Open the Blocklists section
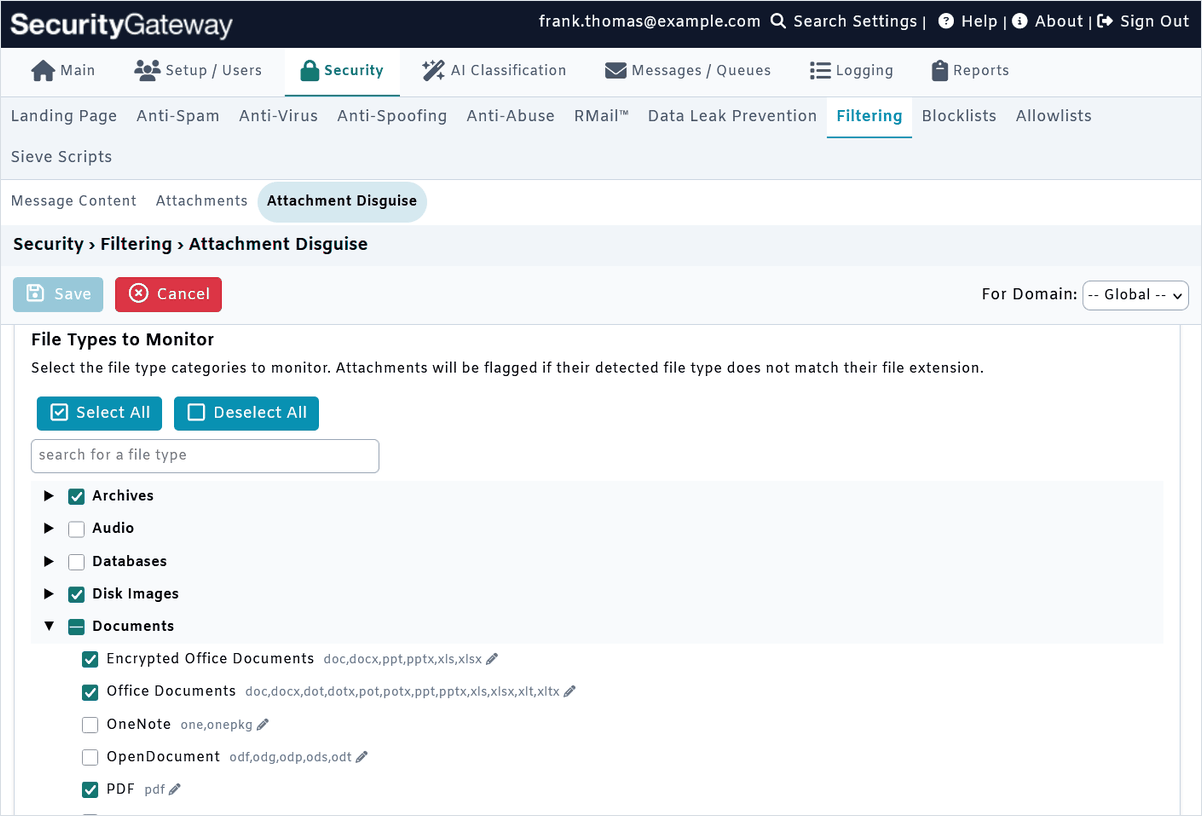Image resolution: width=1202 pixels, height=816 pixels. [959, 116]
